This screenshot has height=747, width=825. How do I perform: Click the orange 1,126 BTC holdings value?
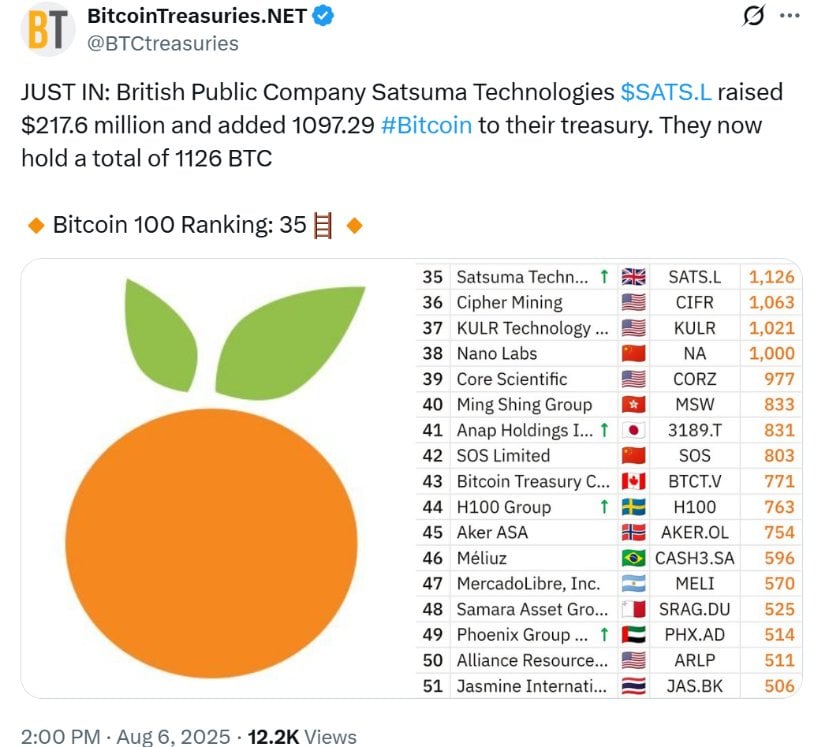tap(771, 277)
